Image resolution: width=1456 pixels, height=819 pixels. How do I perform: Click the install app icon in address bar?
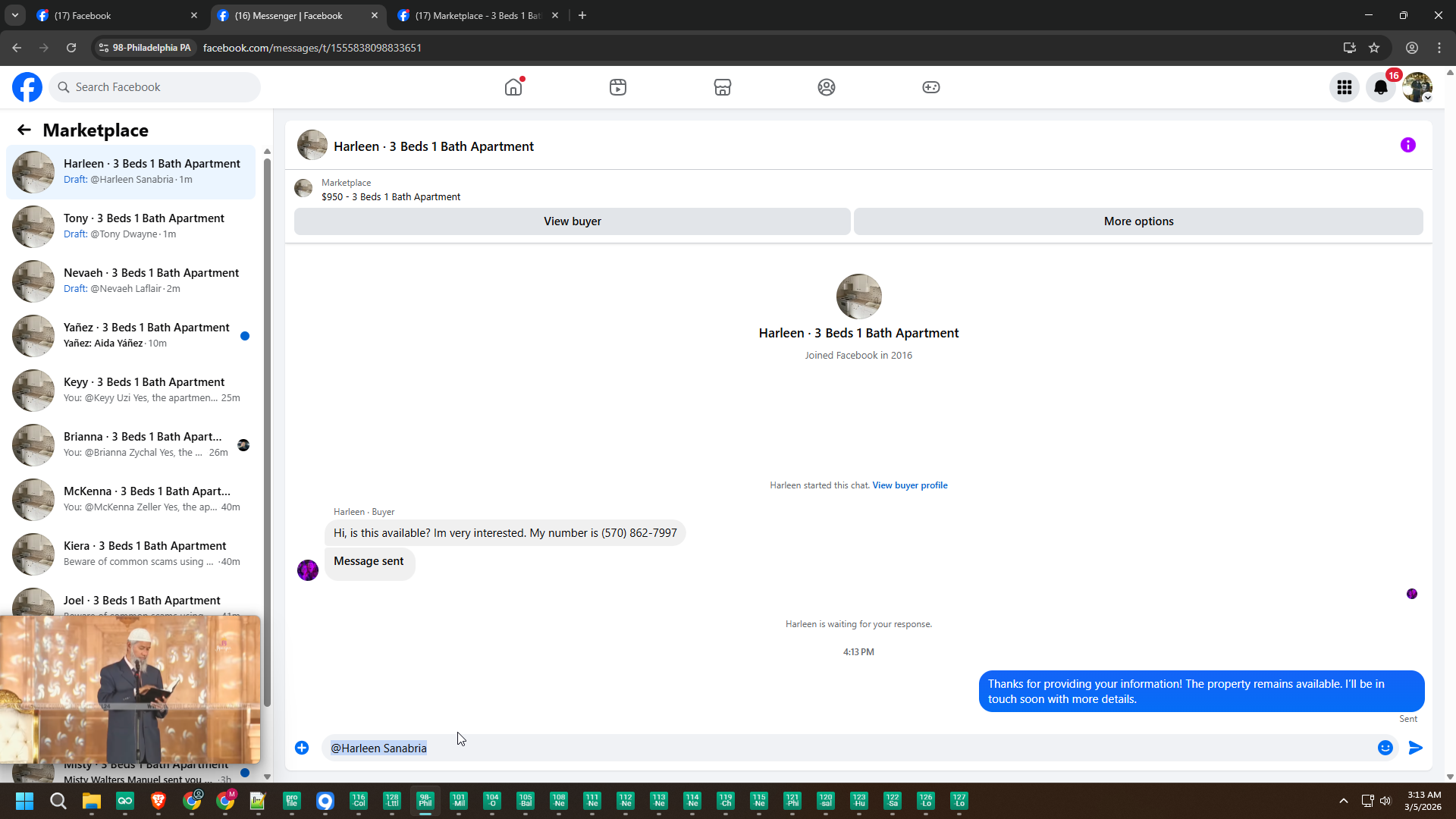click(x=1350, y=48)
